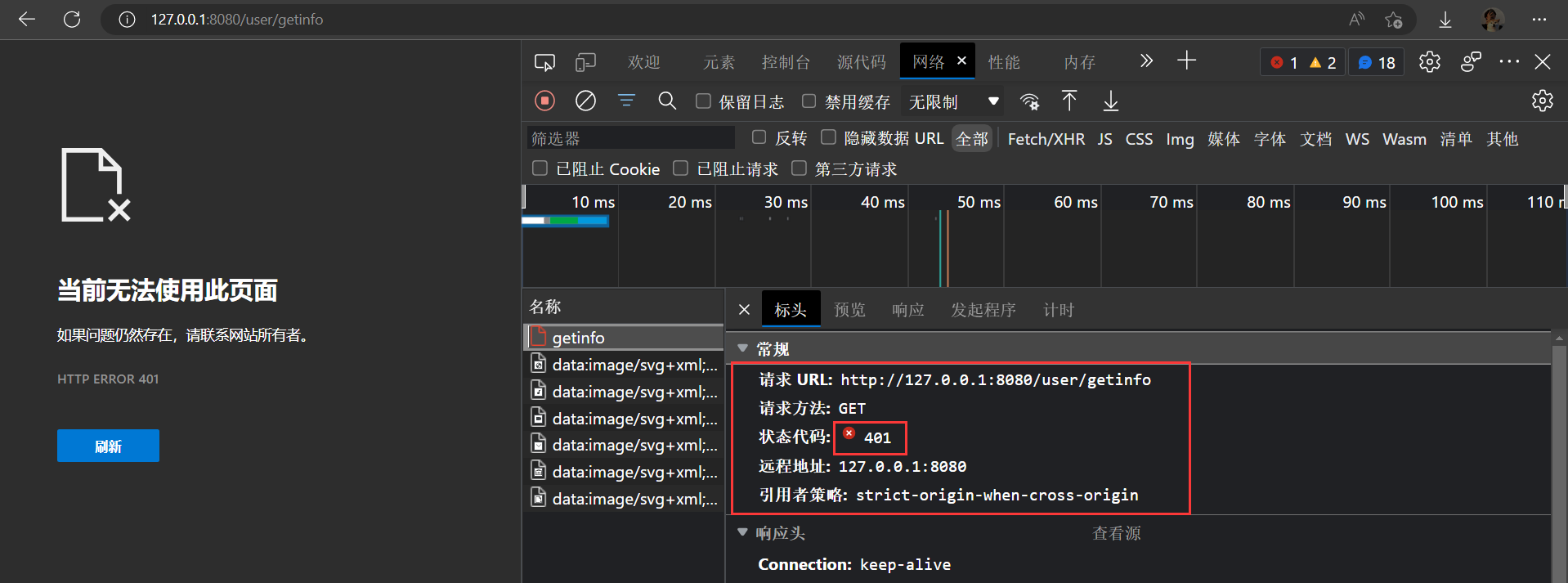Select the 全部 filter type
The width and height of the screenshot is (1568, 583).
972,139
